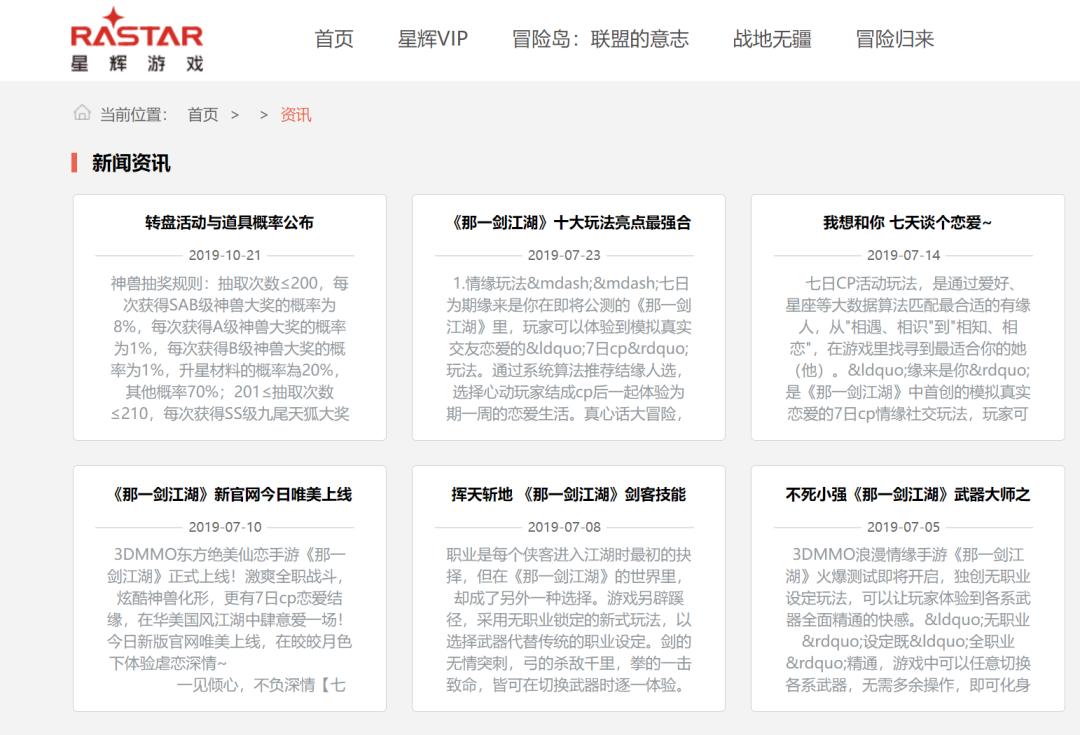Open 不死小强《那一剑江湖》武器大师之 article
Image resolution: width=1080 pixels, height=735 pixels.
(907, 494)
